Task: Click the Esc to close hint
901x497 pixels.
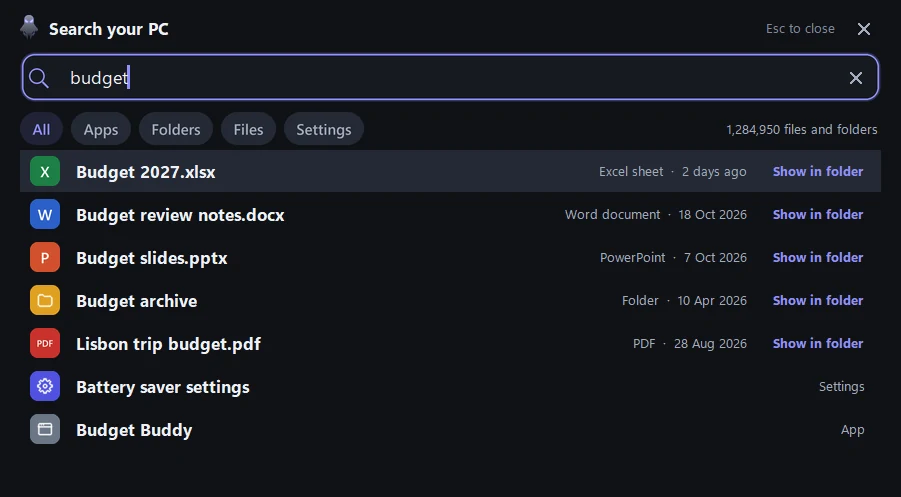Action: tap(800, 29)
